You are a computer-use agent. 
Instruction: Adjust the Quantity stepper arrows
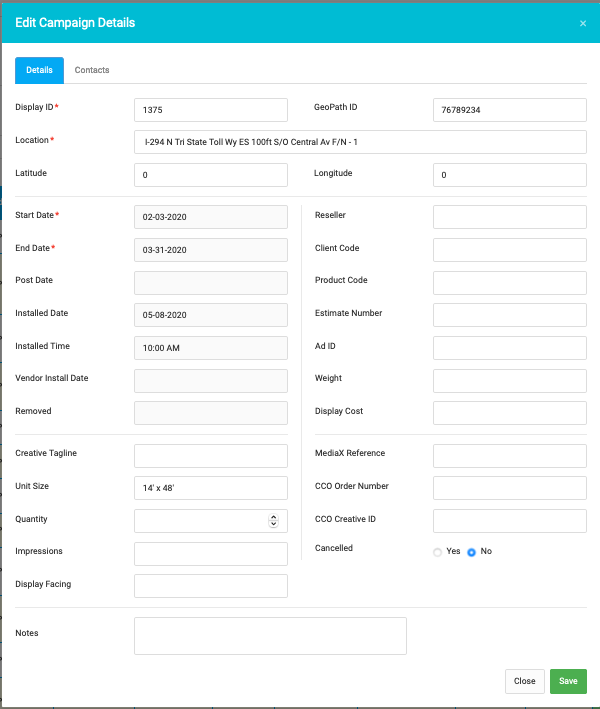click(x=273, y=521)
